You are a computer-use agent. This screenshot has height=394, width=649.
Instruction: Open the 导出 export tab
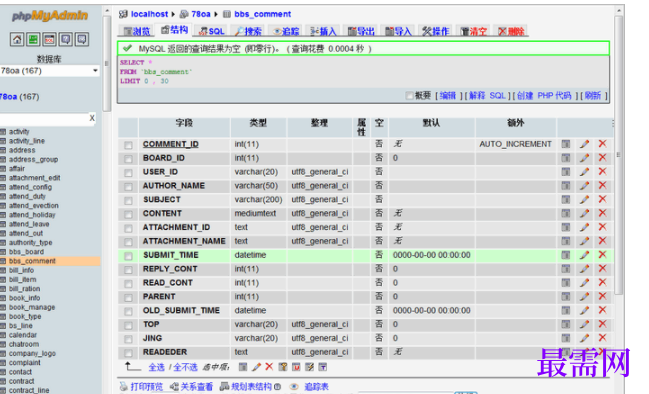coord(361,31)
